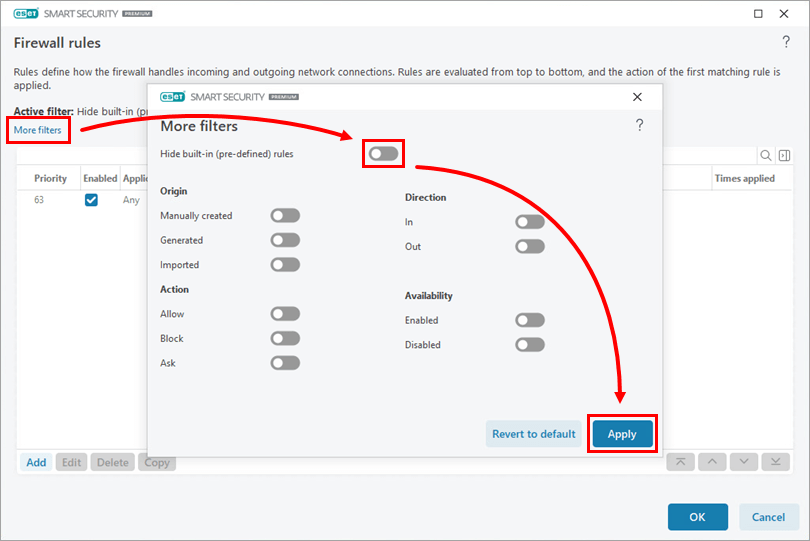
Task: Close the More filters dialog
Action: click(637, 97)
